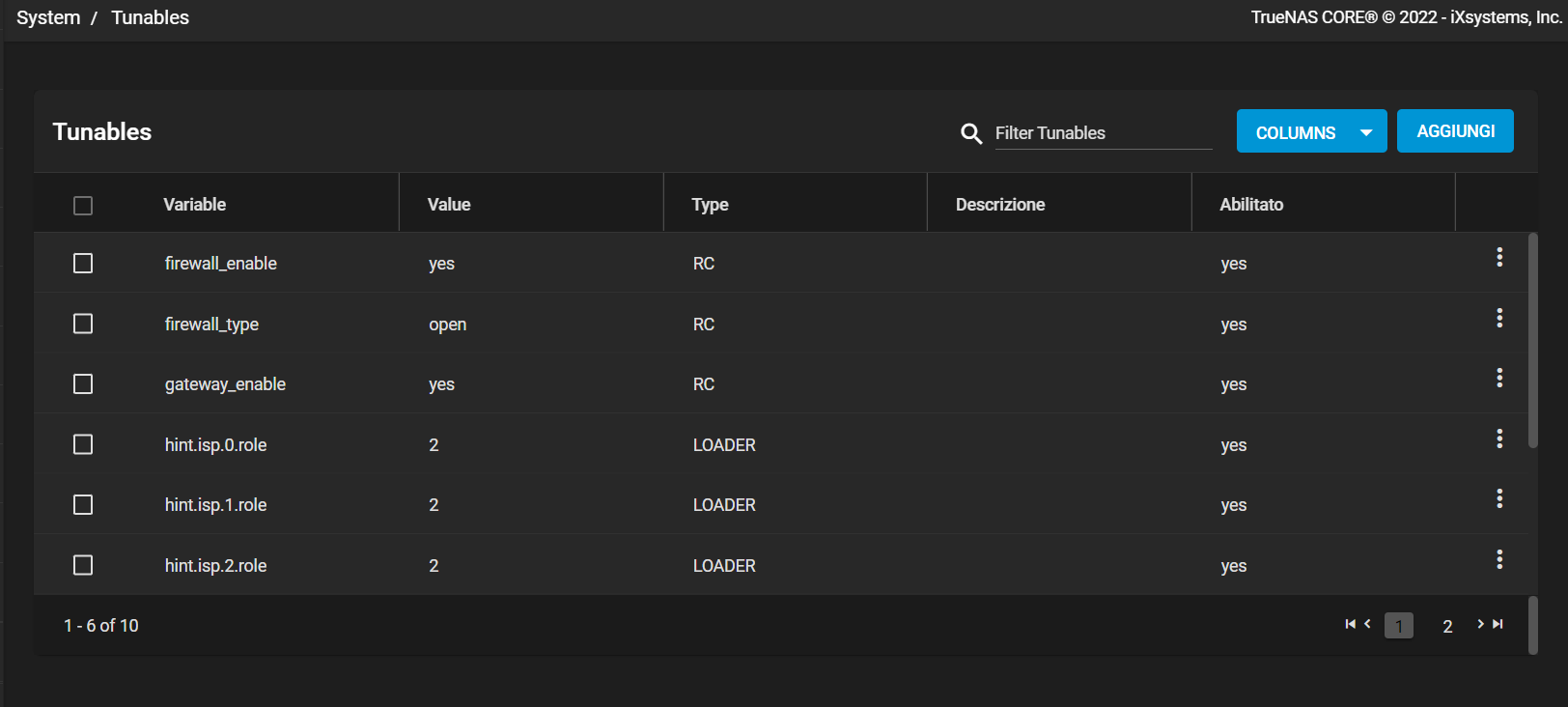The image size is (1568, 707).
Task: Jump to last page of tunables
Action: click(1498, 624)
